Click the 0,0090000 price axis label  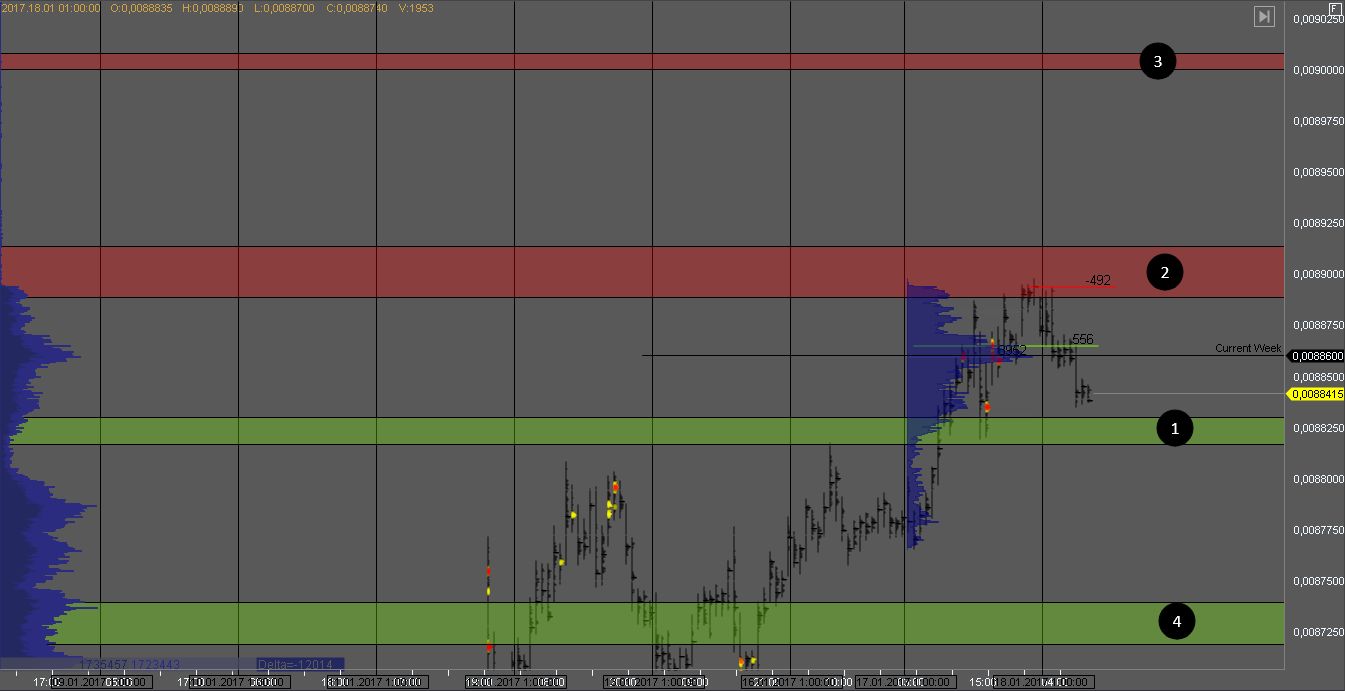point(1317,70)
